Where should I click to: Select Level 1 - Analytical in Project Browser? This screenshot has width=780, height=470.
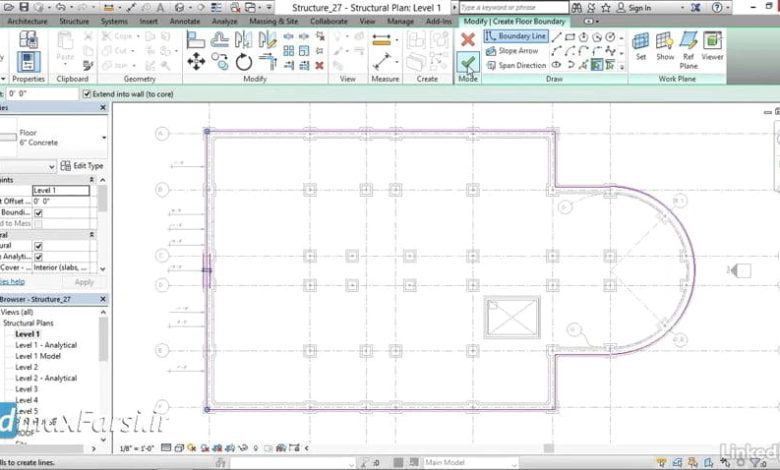tap(46, 345)
